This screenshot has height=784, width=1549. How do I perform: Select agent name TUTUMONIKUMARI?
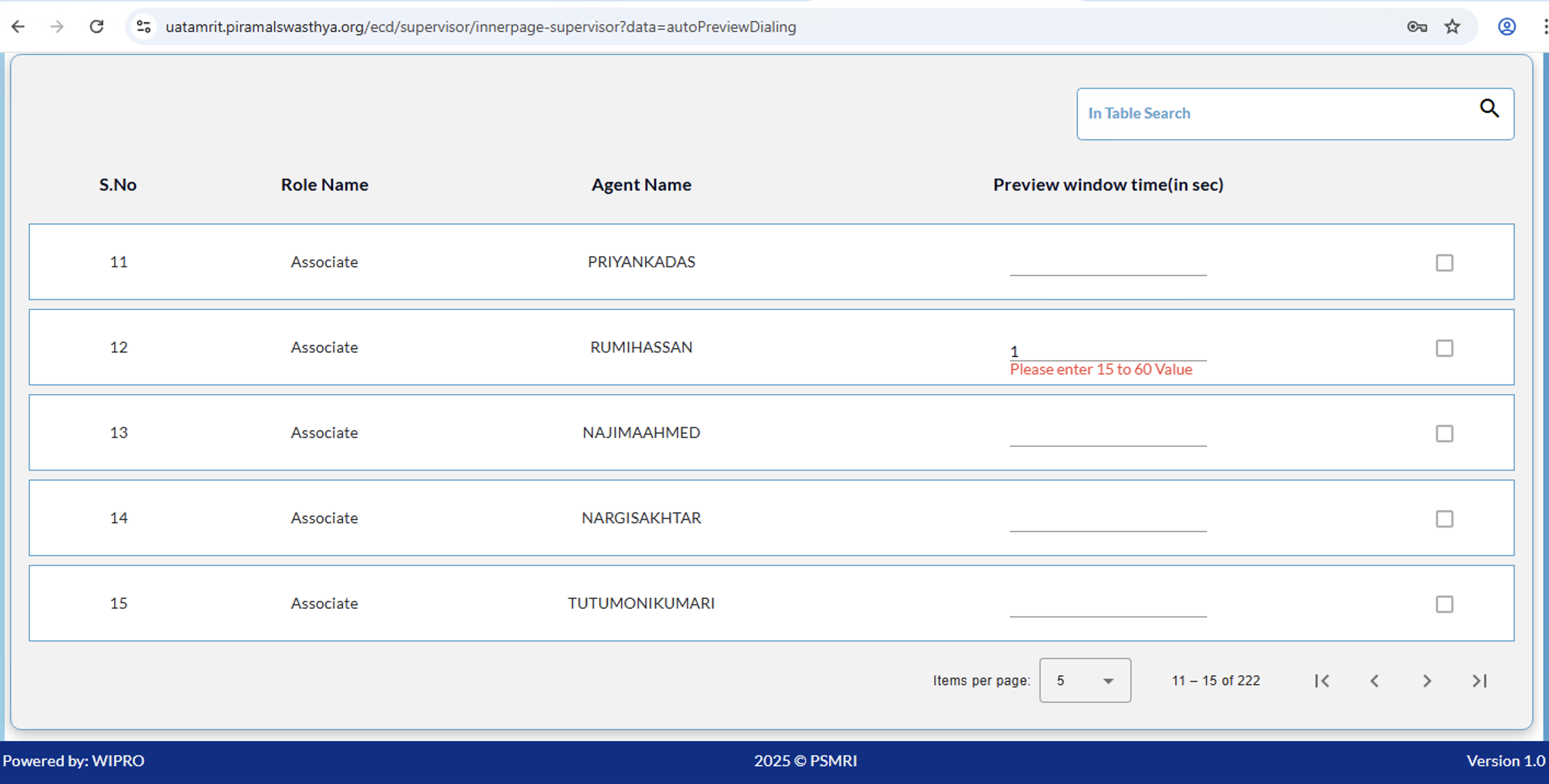tap(641, 603)
